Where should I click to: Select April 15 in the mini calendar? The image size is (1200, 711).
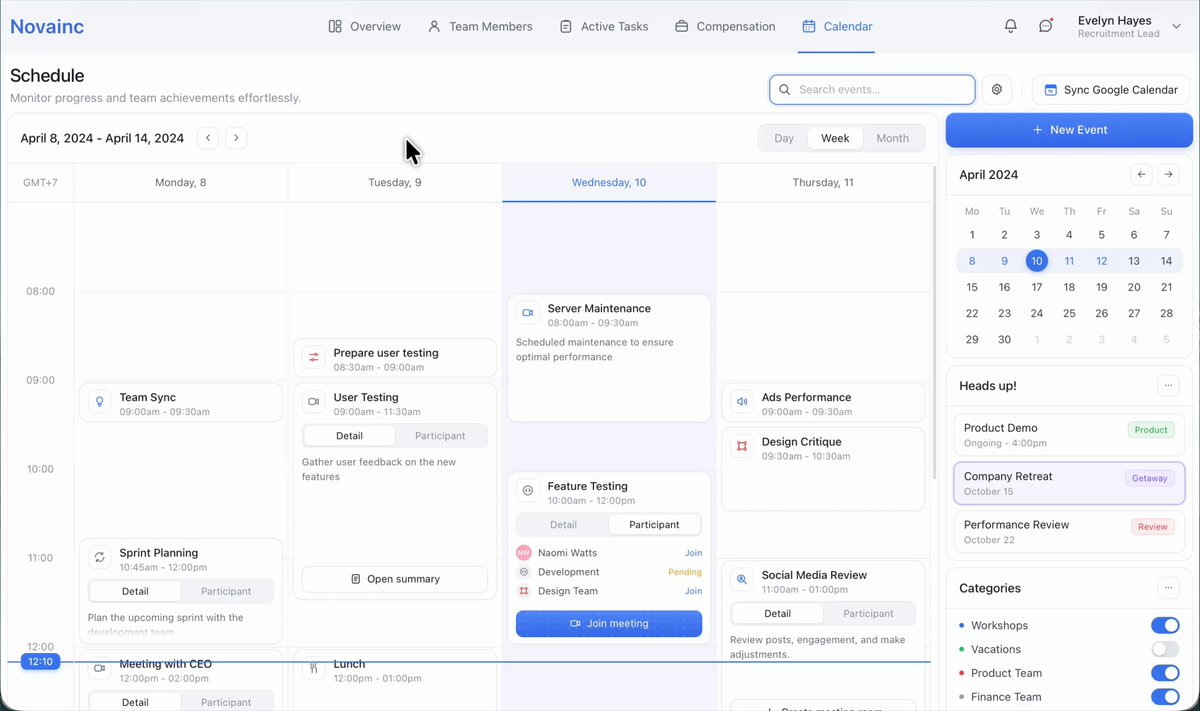click(972, 287)
